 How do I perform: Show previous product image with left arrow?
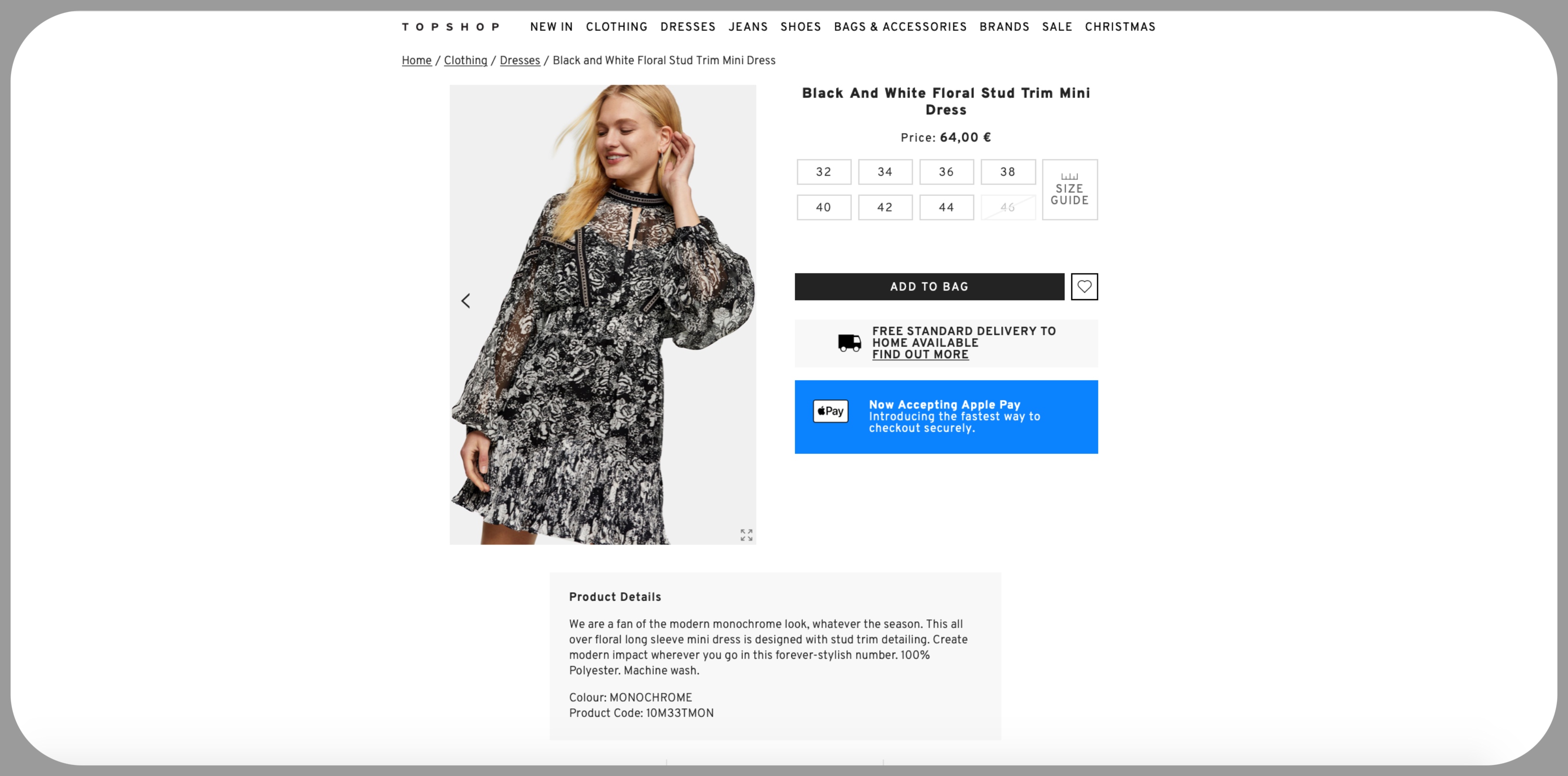465,301
